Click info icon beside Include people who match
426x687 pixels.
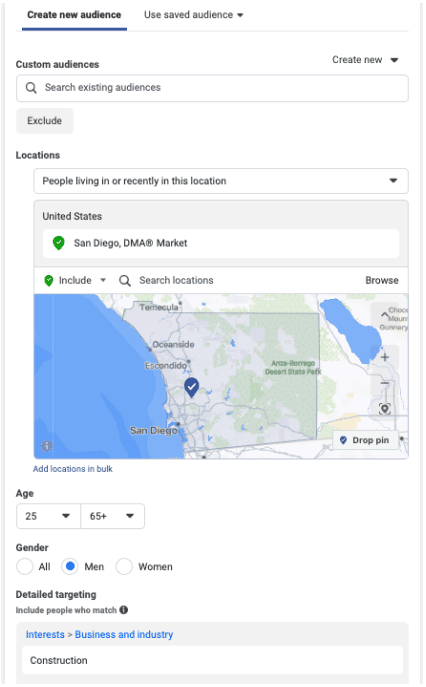point(124,610)
